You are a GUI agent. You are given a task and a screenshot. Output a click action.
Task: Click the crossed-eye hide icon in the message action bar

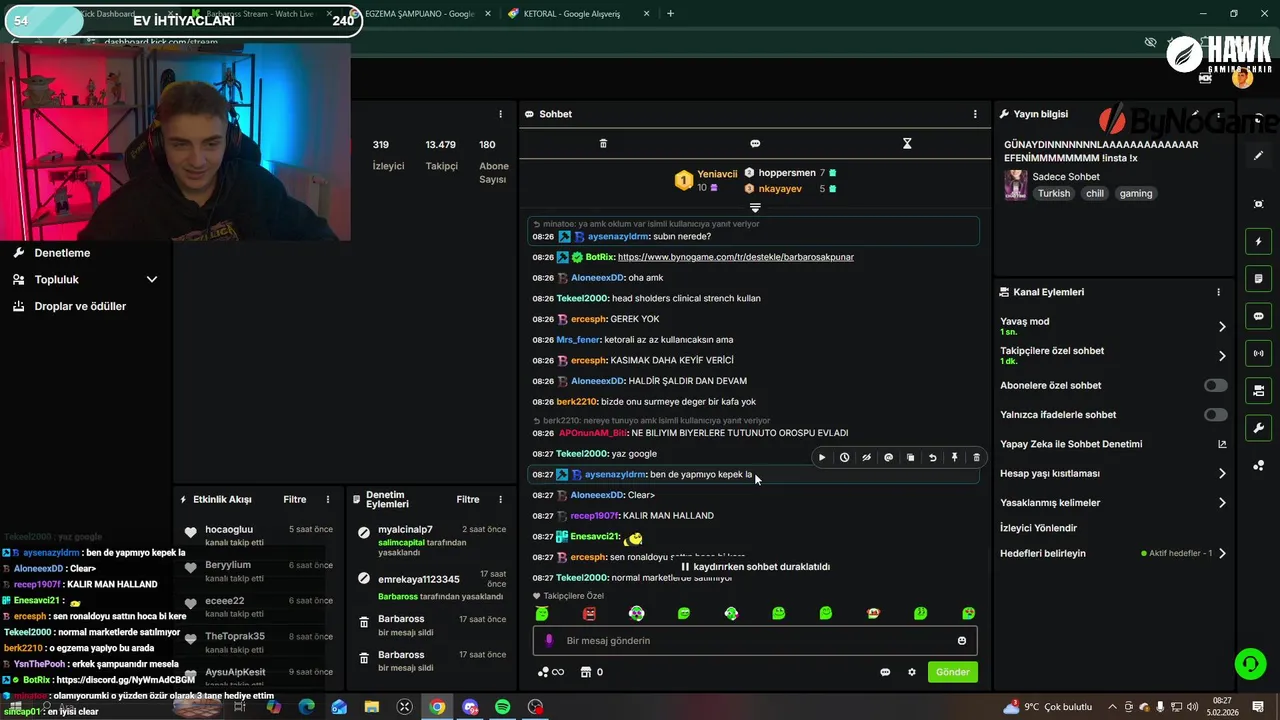click(866, 458)
